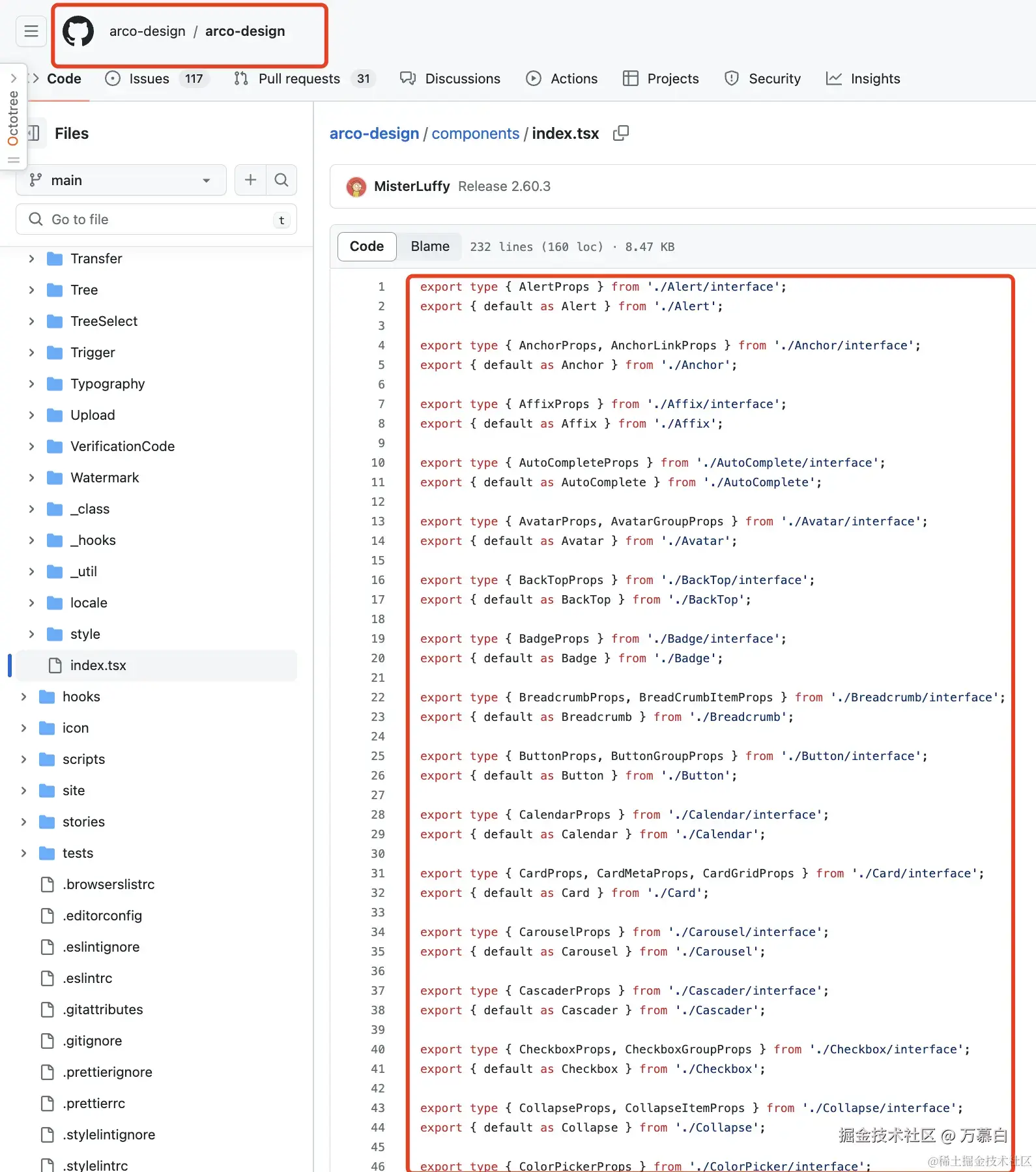Switch to Blame view

pos(430,246)
